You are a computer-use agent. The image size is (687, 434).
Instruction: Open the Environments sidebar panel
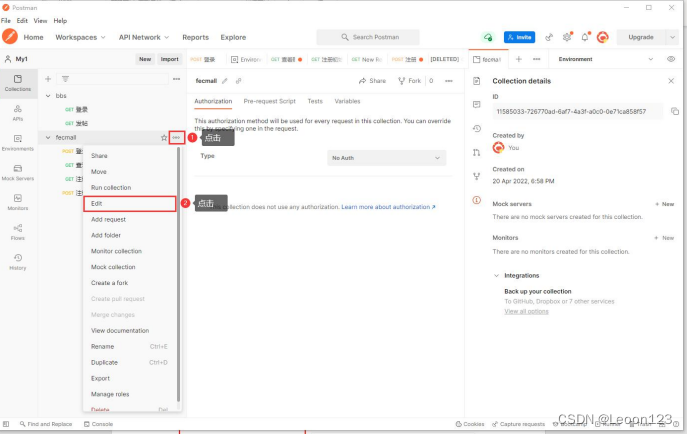coord(18,143)
